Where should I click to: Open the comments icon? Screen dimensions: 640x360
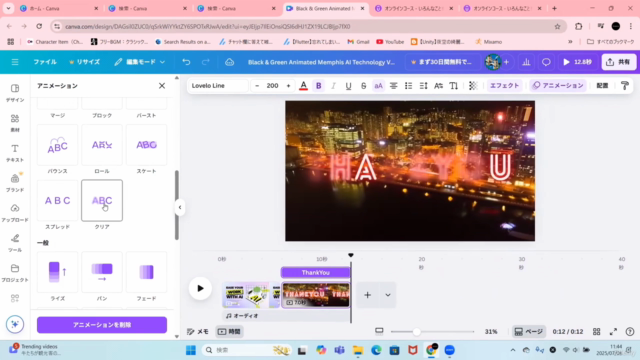(x=546, y=62)
